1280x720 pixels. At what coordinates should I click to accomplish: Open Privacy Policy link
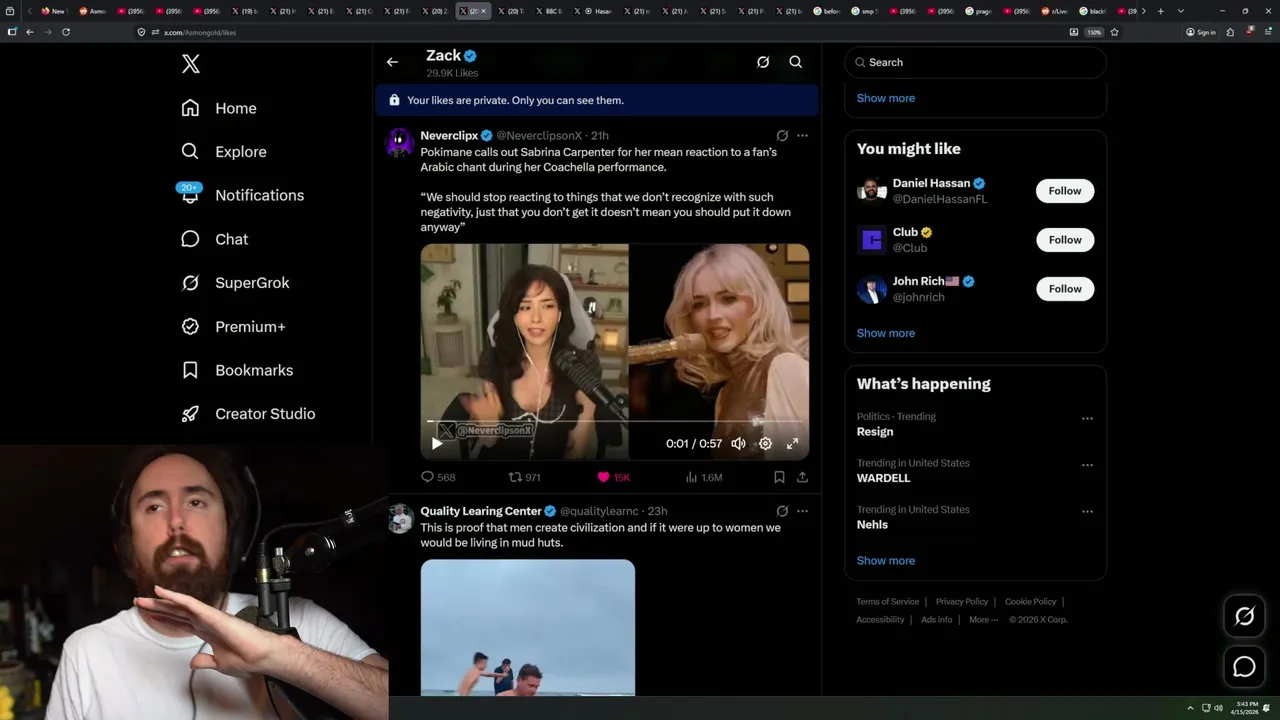tap(961, 602)
